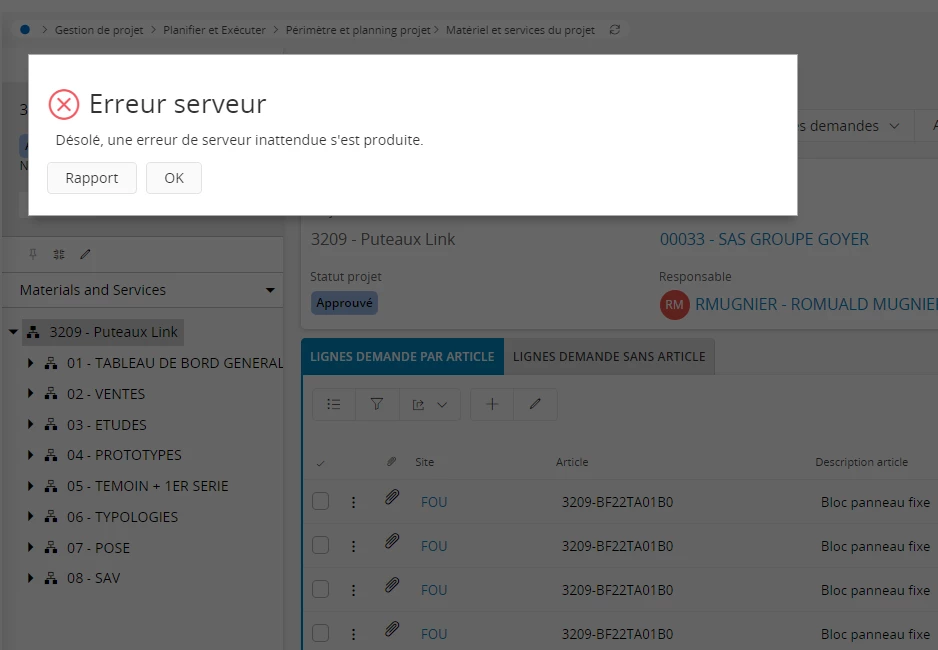
Task: Toggle select-all checkmark in table header
Action: click(321, 463)
